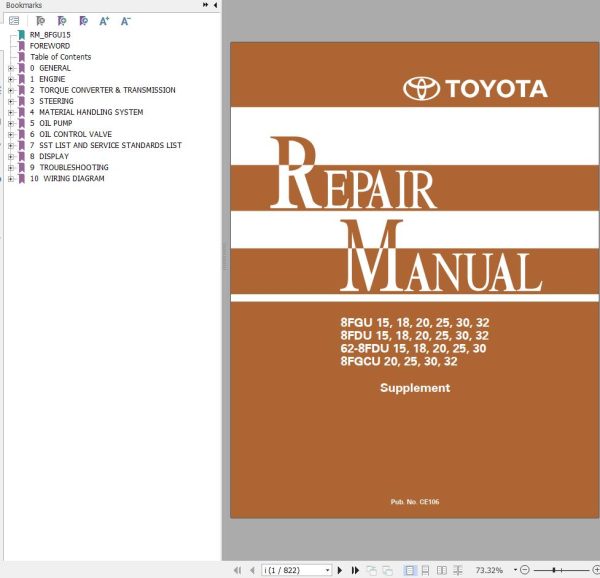
Task: Select the RM_8FGU15 root bookmark
Action: pos(50,35)
